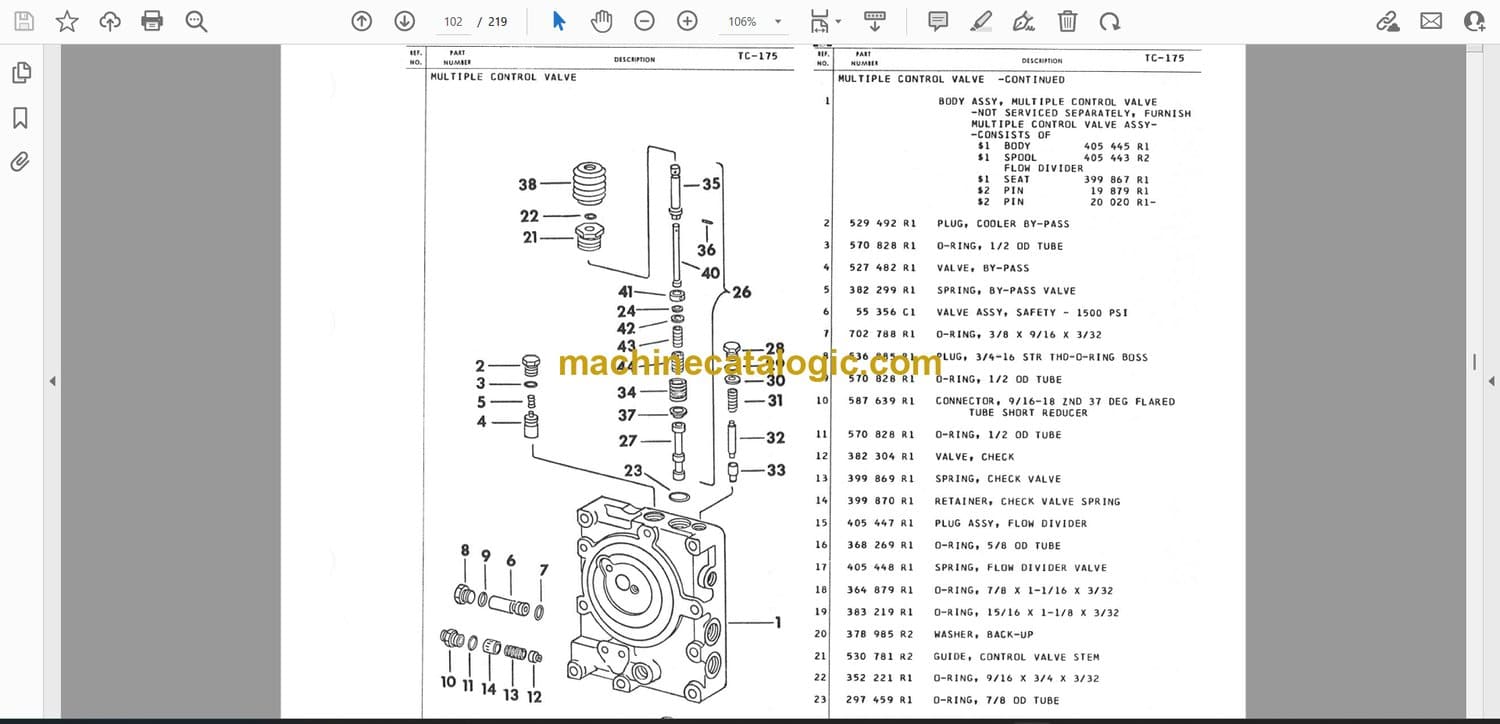Click 'BODY ASSY, MULTIPLE CONTROL VALVE' line
Image resolution: width=1500 pixels, height=724 pixels.
(x=1048, y=102)
